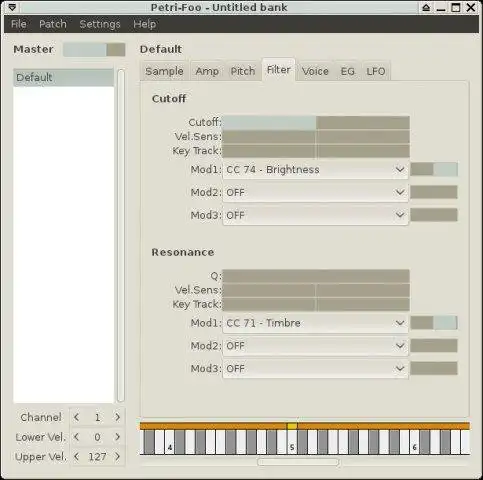Click the Channel value field showing 1
The height and width of the screenshot is (480, 483).
click(x=97, y=417)
